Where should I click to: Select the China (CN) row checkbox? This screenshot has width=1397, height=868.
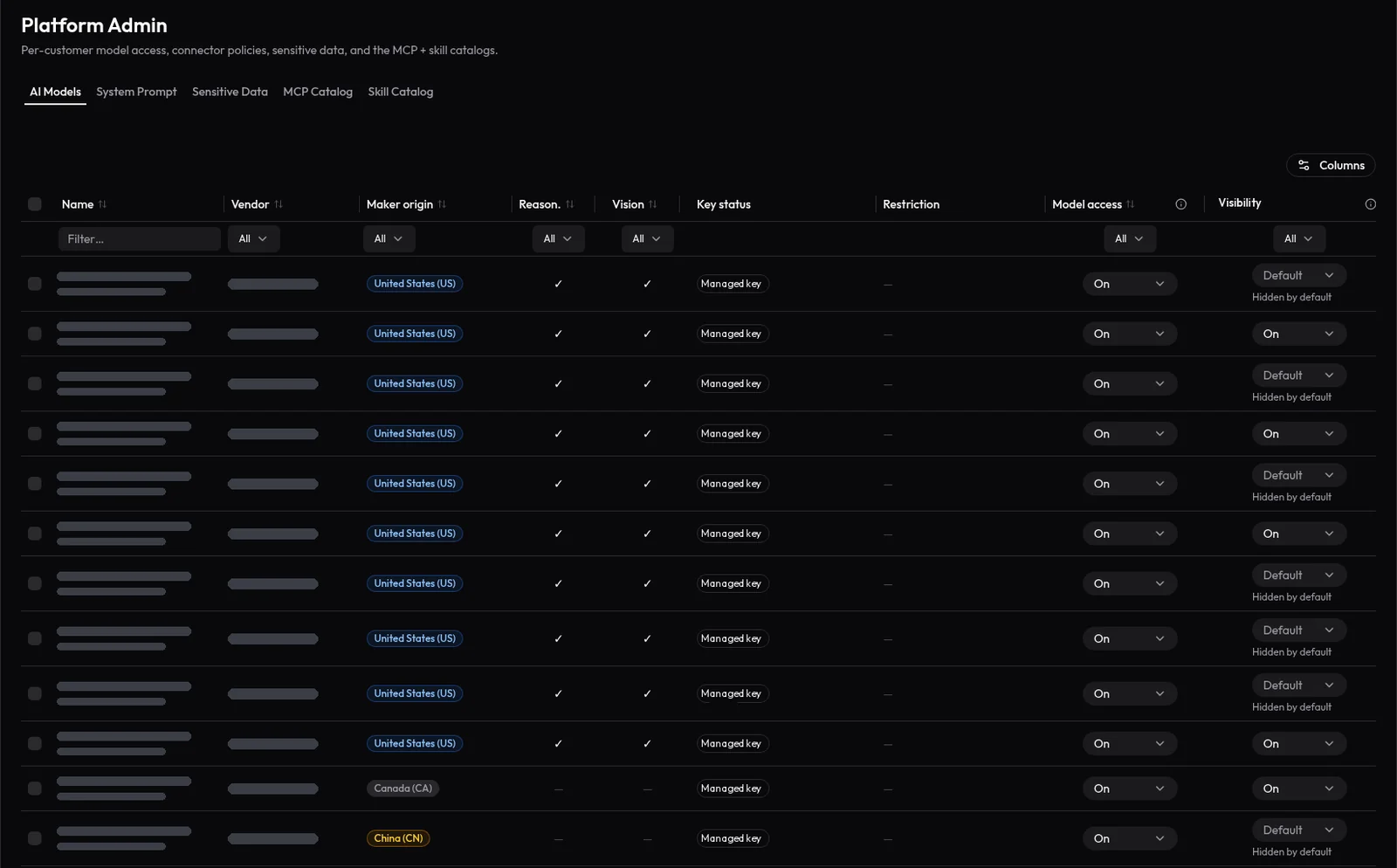[x=35, y=838]
